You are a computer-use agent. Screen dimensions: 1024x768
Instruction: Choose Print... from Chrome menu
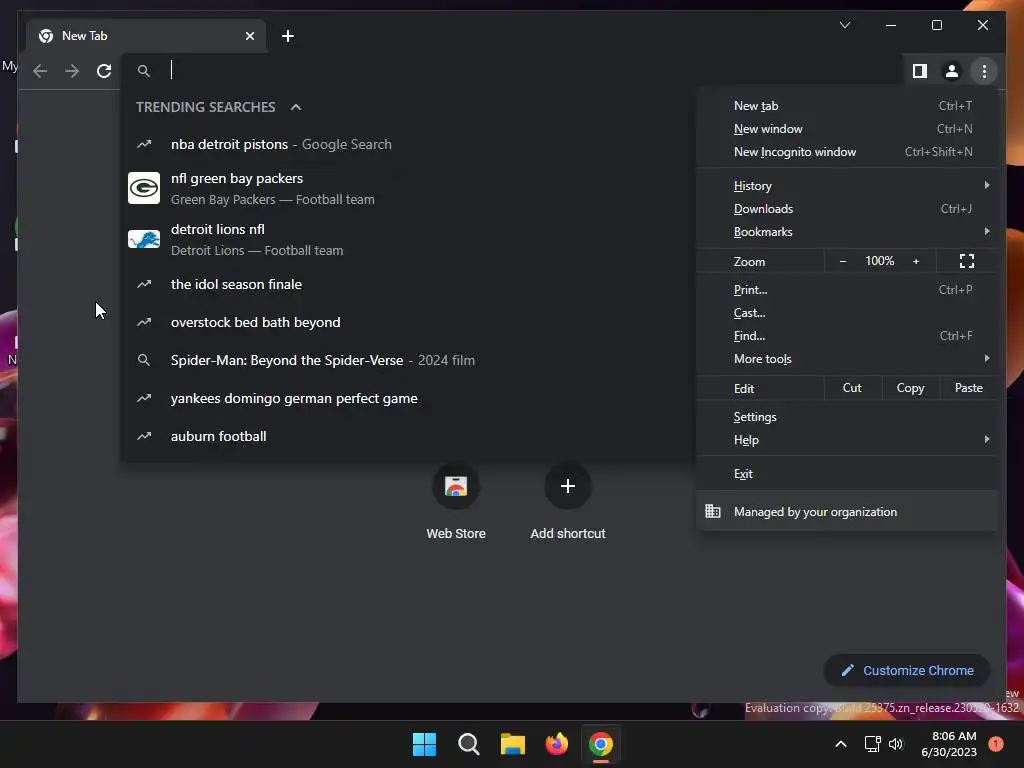[x=847, y=289]
